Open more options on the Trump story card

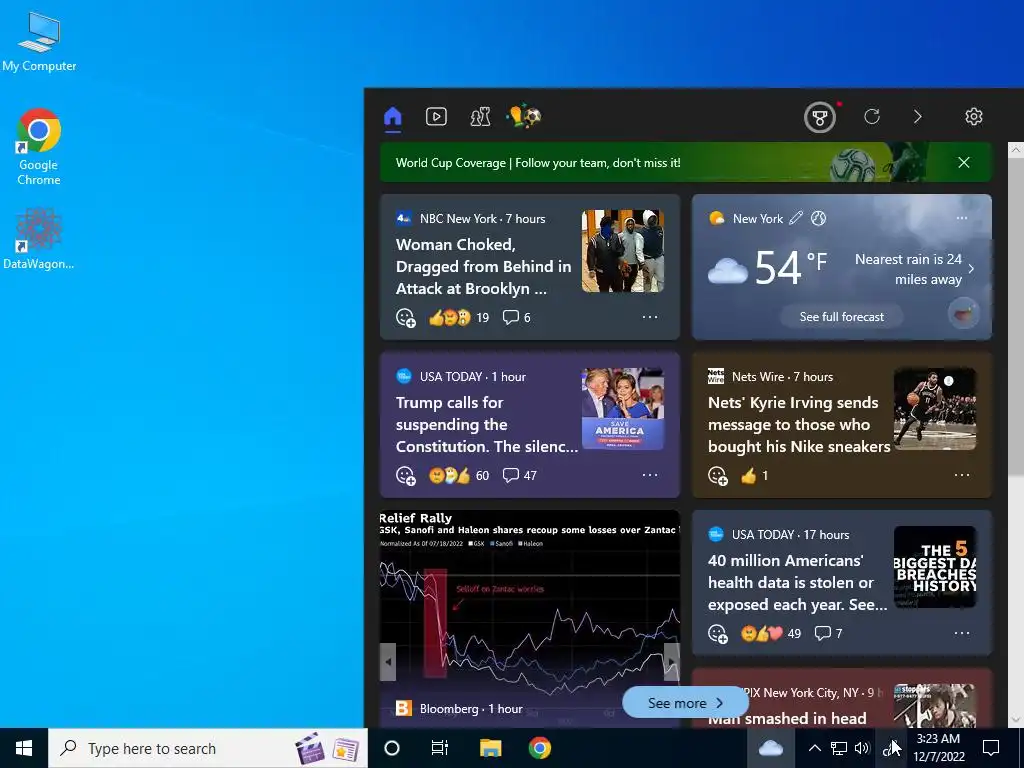coord(650,475)
